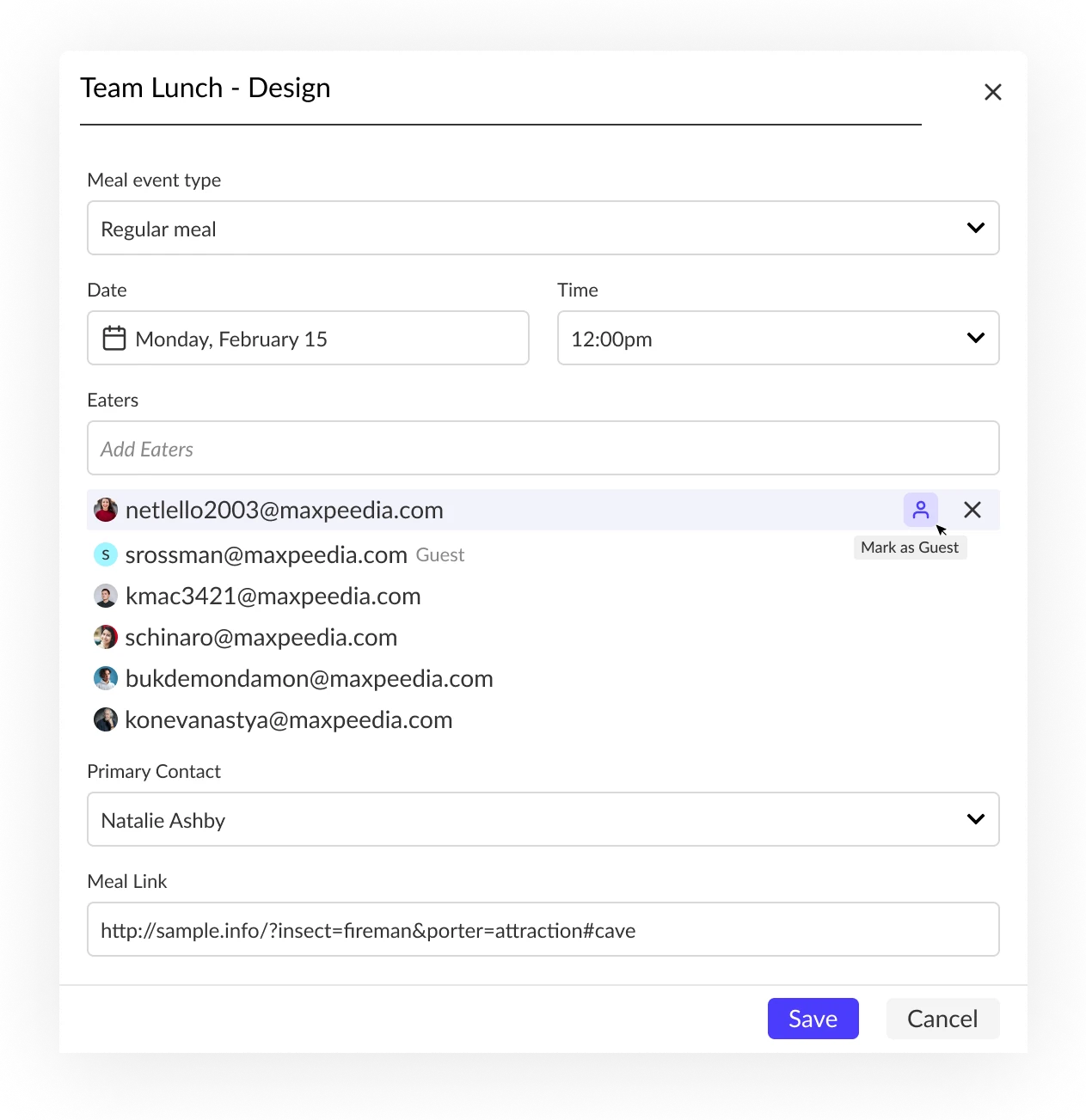Open the Meal event type dropdown
The image size is (1086, 1120).
[x=543, y=228]
